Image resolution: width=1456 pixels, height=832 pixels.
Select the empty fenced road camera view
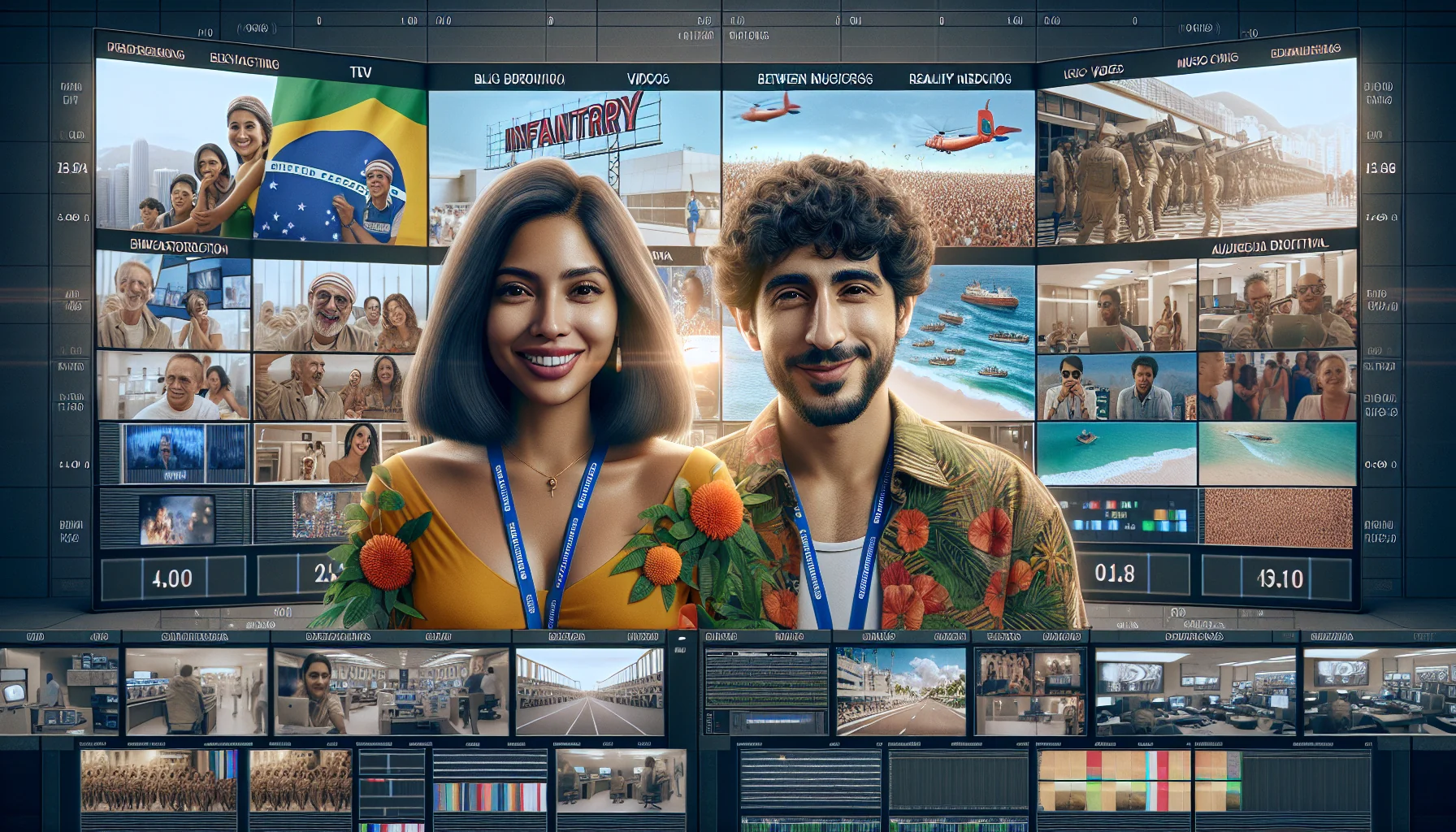pyautogui.click(x=590, y=692)
